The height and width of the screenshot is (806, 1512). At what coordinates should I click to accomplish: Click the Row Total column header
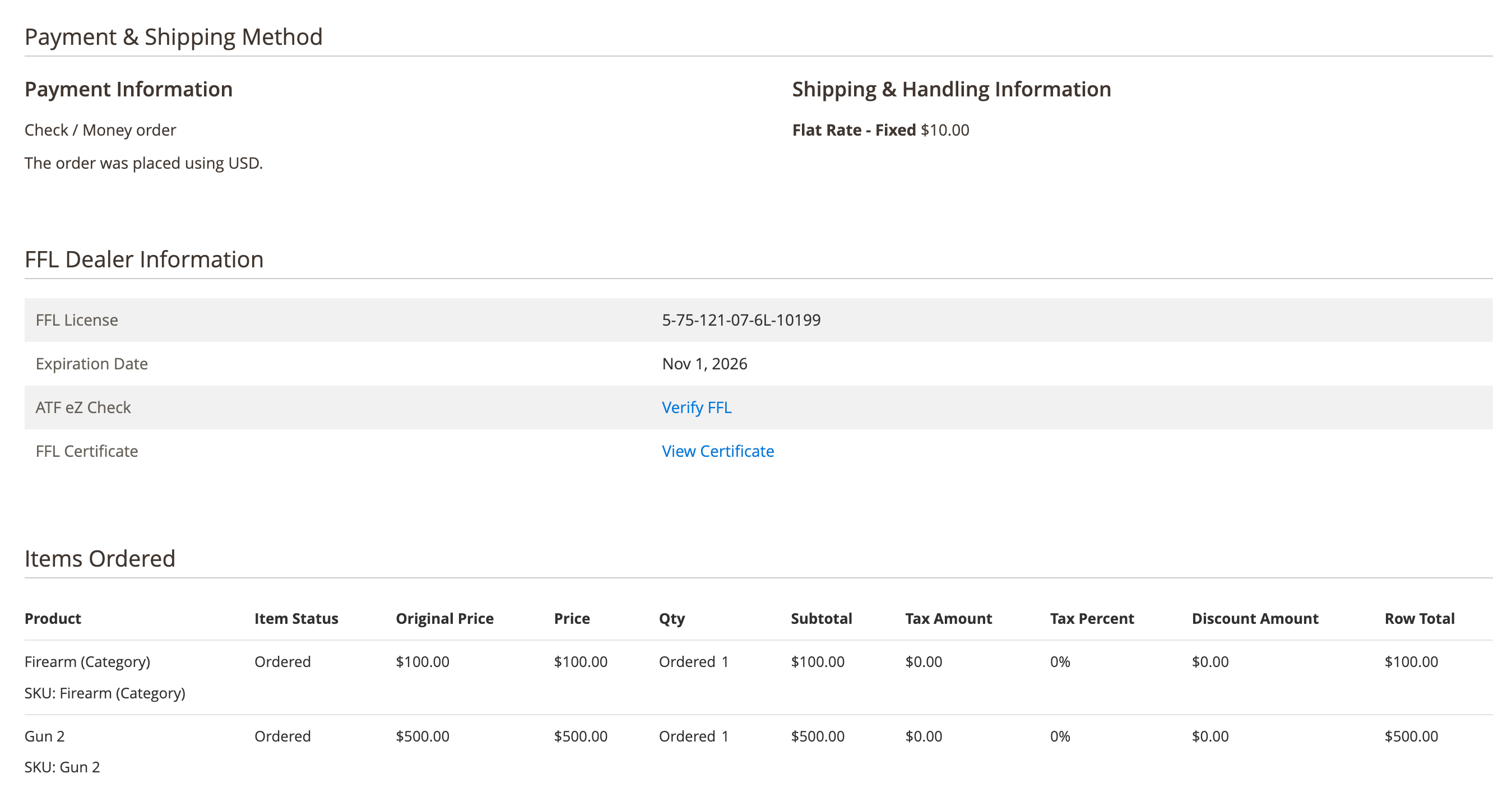tap(1420, 618)
